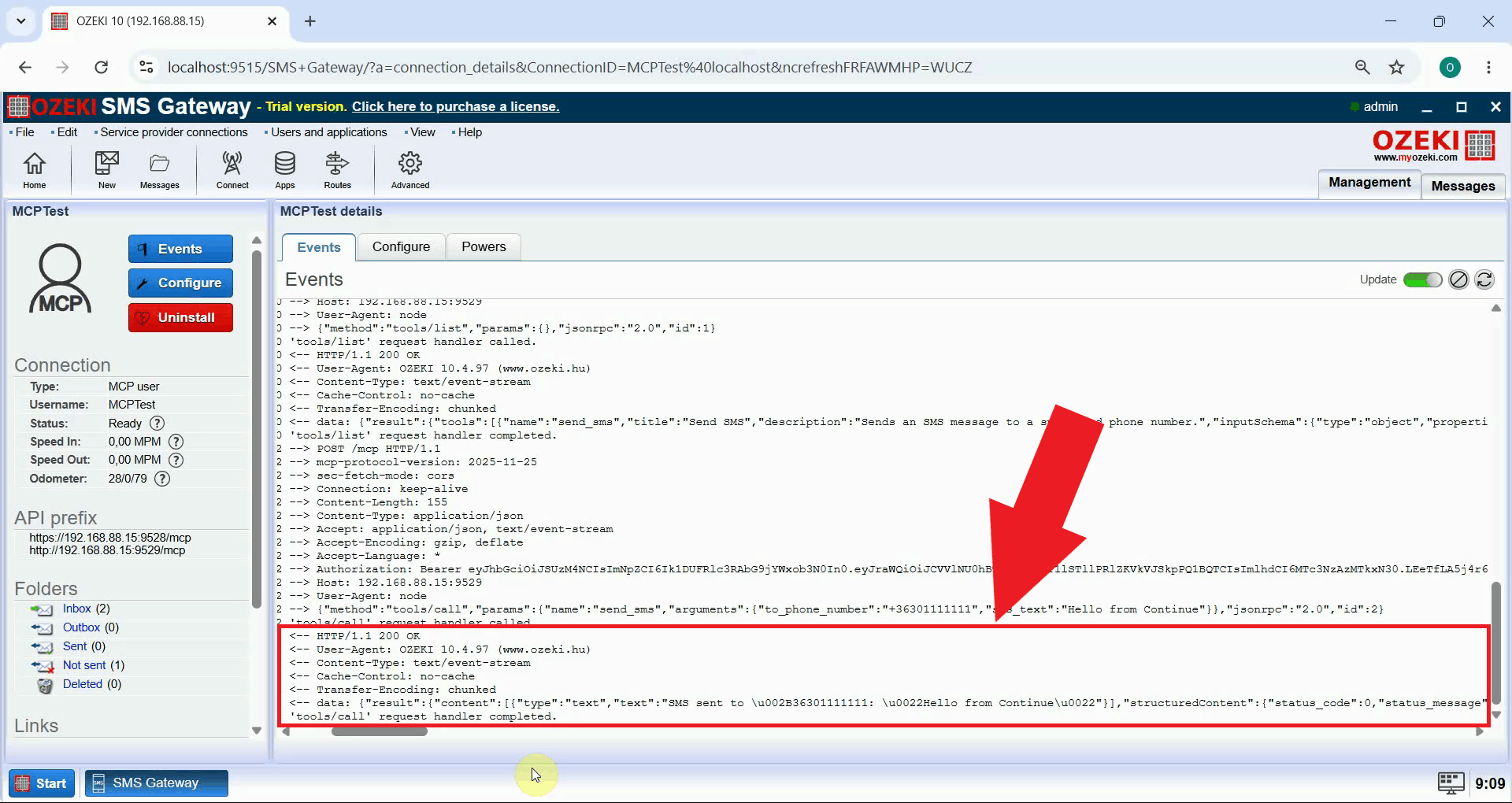
Task: Click the Deleted folder trash icon
Action: point(45,685)
